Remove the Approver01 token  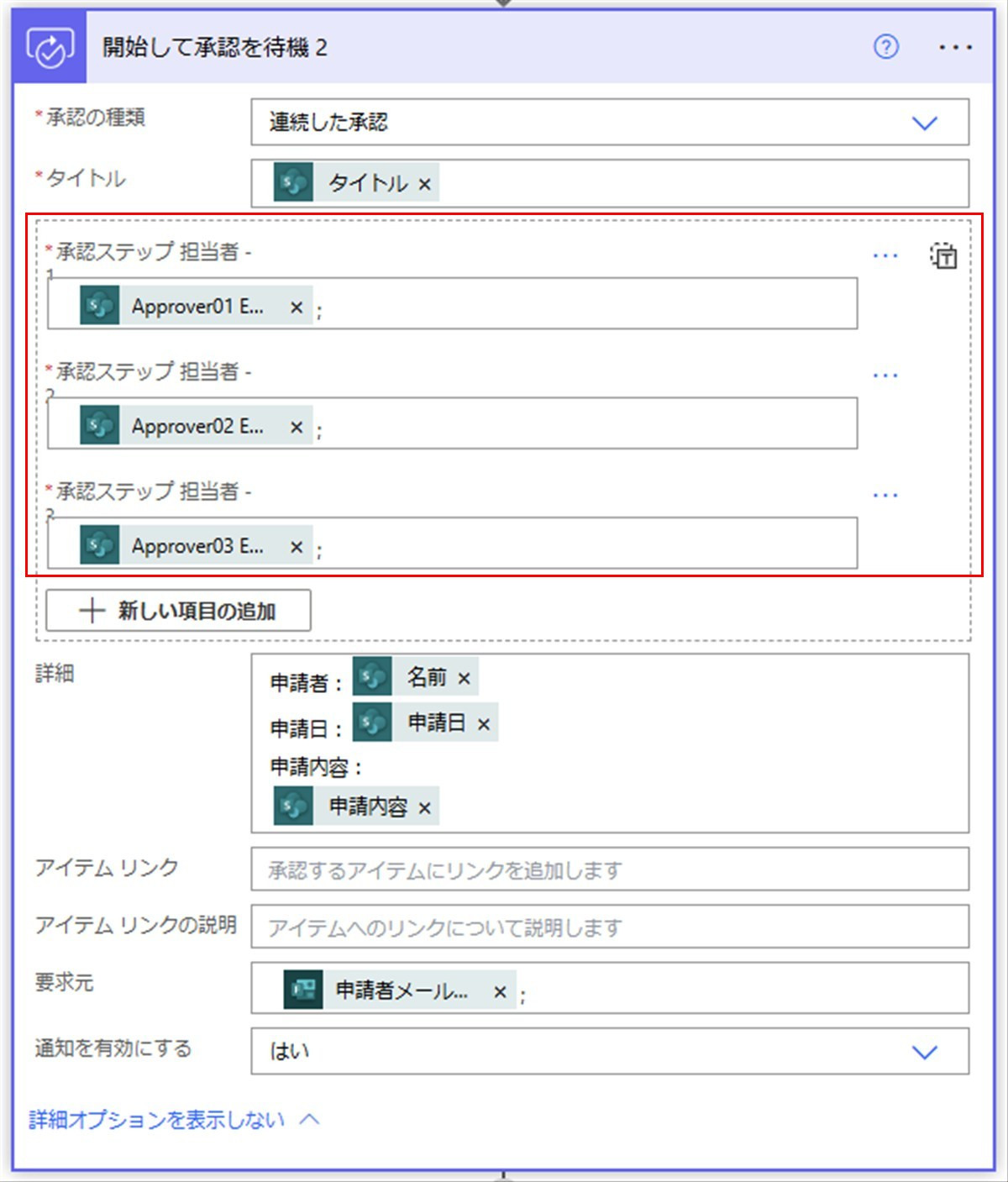[297, 307]
